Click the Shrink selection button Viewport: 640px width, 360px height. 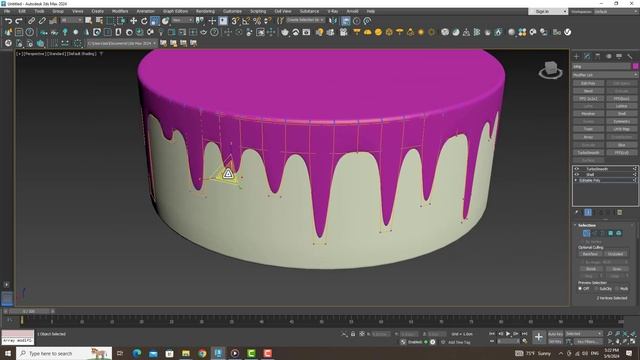(591, 269)
